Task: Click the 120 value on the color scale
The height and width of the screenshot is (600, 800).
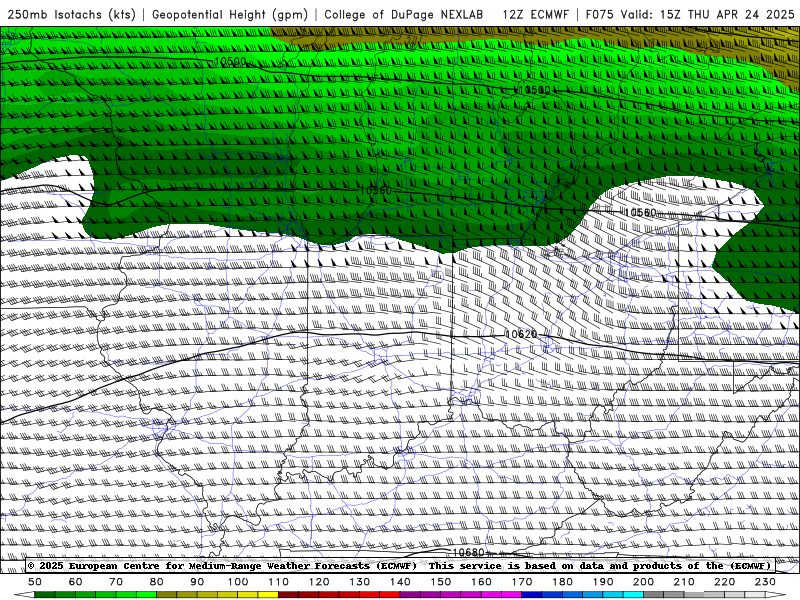Action: point(319,582)
